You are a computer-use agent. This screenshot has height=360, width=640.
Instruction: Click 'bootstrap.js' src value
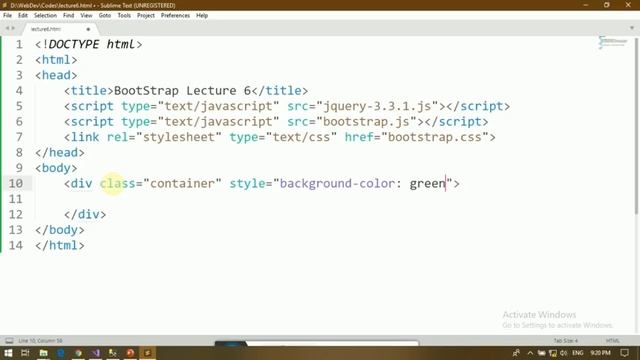pos(366,122)
